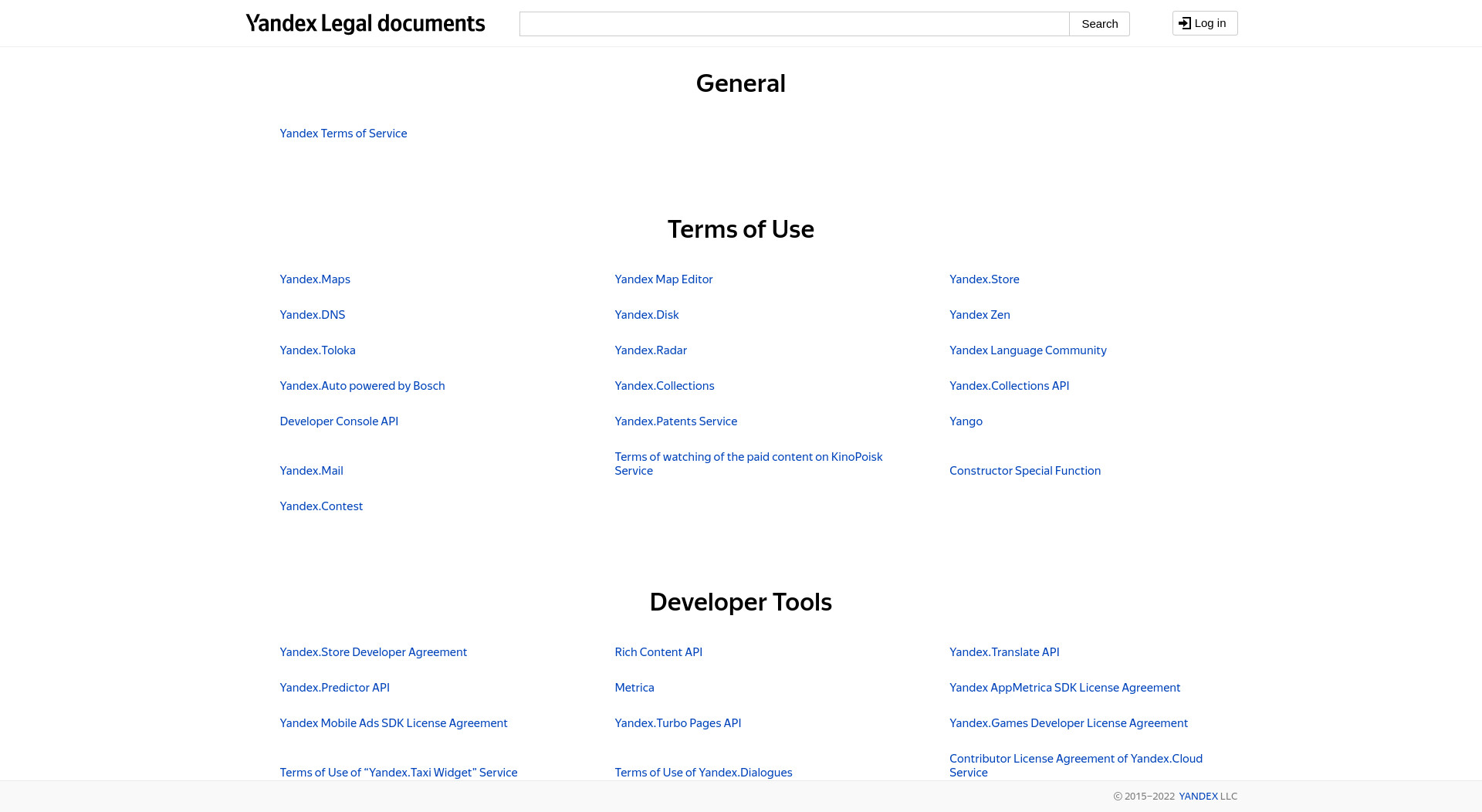Click the YANDEX link in the footer
The height and width of the screenshot is (812, 1482).
click(x=1198, y=797)
